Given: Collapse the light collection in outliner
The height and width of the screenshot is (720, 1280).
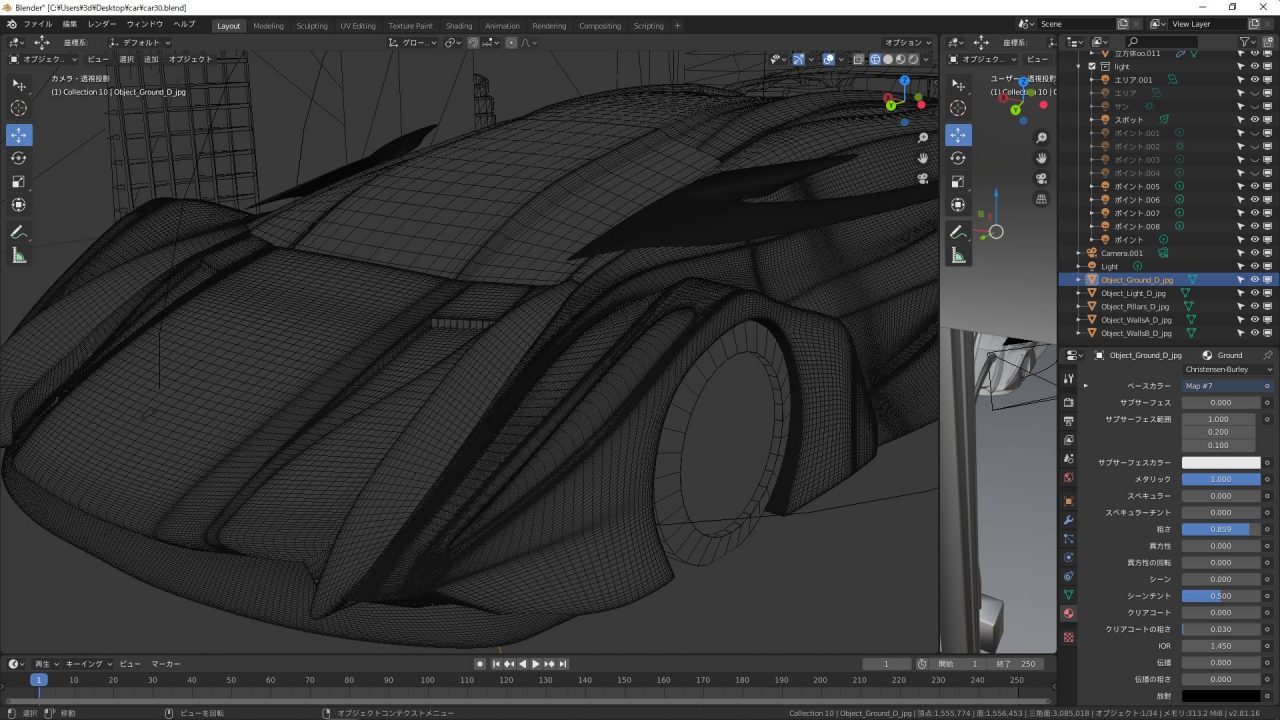Looking at the screenshot, I should click(x=1079, y=66).
